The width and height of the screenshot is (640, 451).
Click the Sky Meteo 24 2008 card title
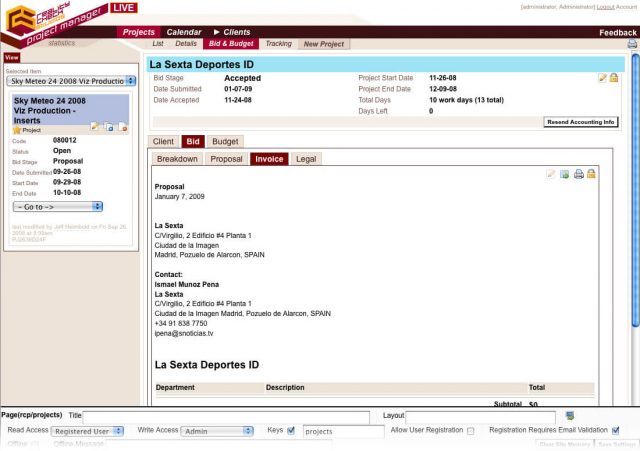click(50, 111)
